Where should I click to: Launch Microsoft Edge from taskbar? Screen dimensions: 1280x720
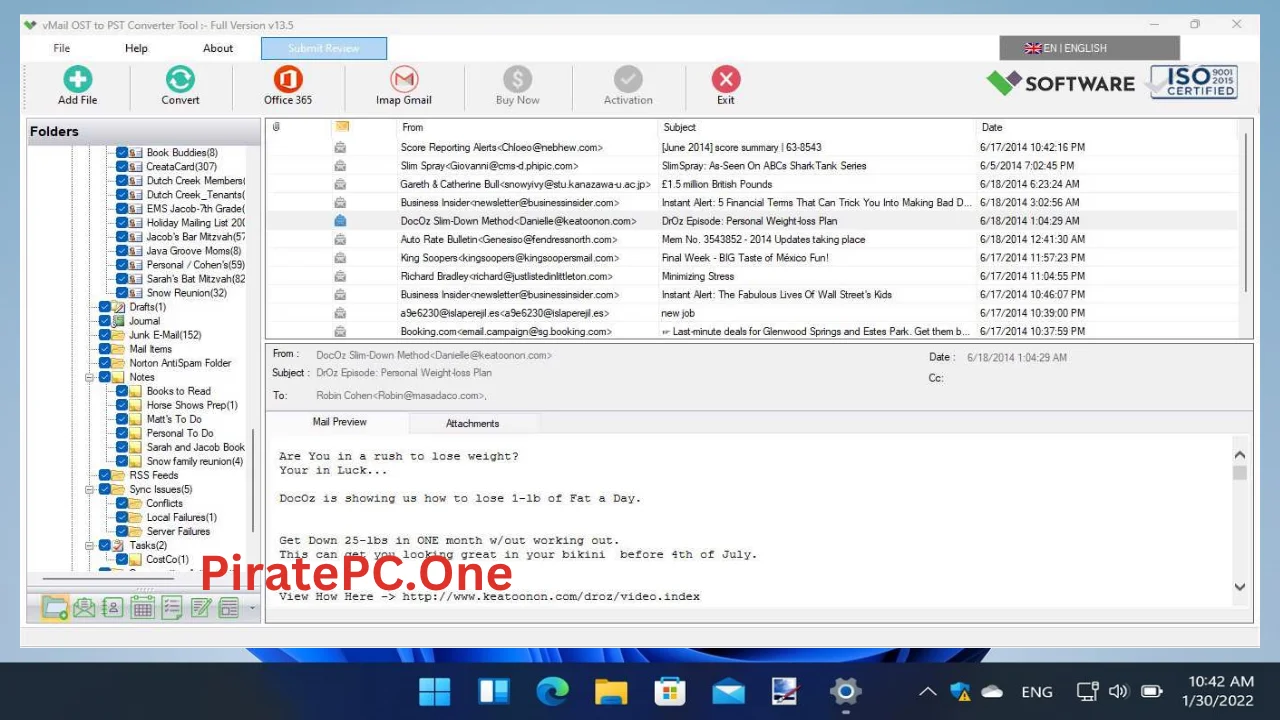[552, 691]
